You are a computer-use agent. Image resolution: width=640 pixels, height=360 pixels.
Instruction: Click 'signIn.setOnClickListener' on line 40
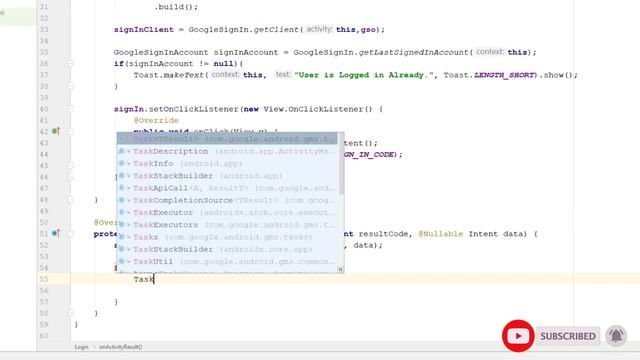[x=177, y=109]
